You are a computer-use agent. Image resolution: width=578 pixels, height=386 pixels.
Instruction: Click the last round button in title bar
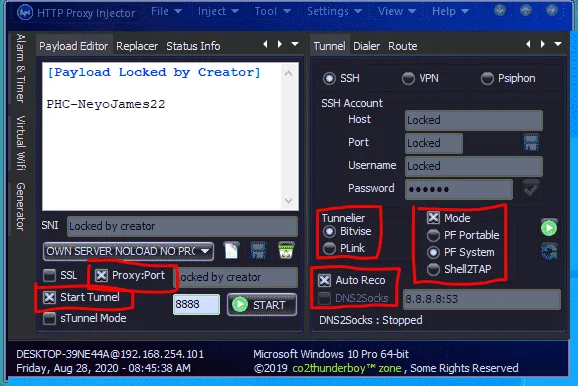551,10
